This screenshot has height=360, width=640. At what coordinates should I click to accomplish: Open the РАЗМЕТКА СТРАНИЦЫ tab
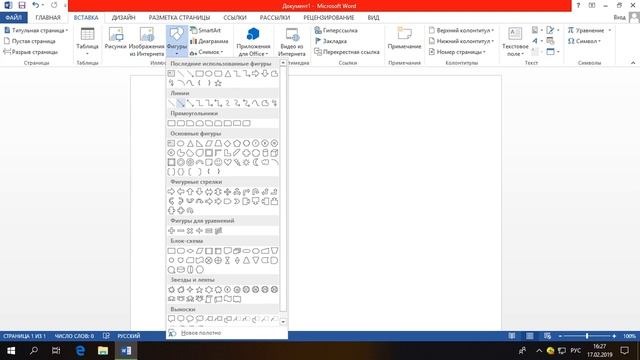coord(179,18)
